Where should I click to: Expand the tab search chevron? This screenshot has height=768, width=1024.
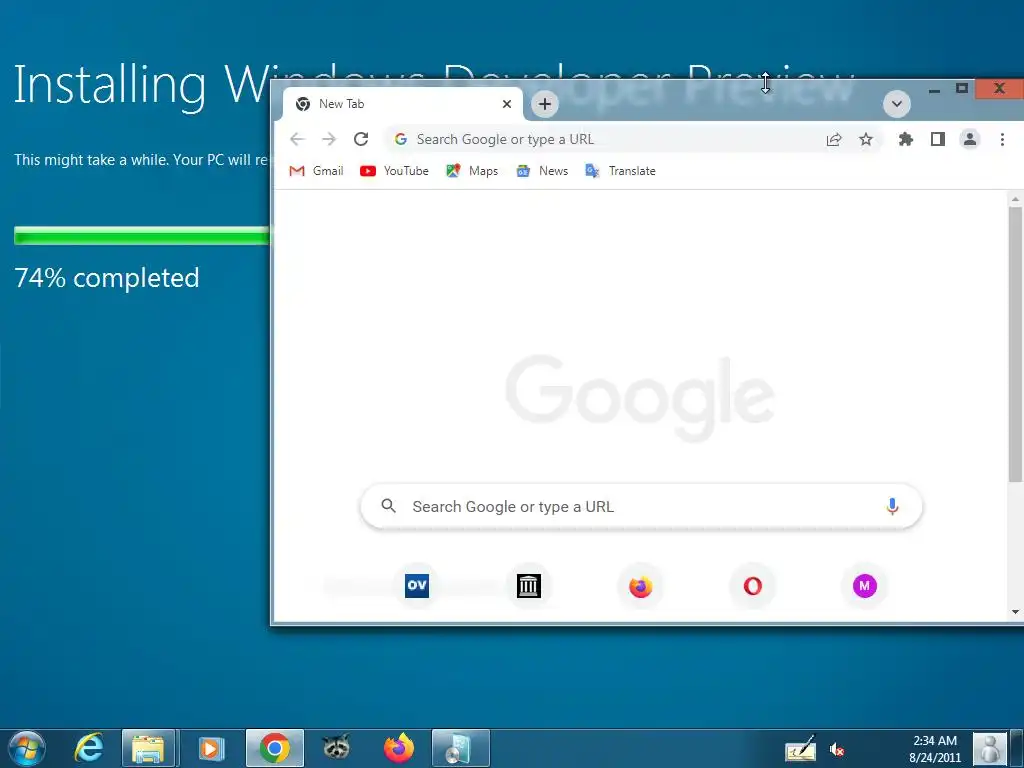(x=897, y=104)
